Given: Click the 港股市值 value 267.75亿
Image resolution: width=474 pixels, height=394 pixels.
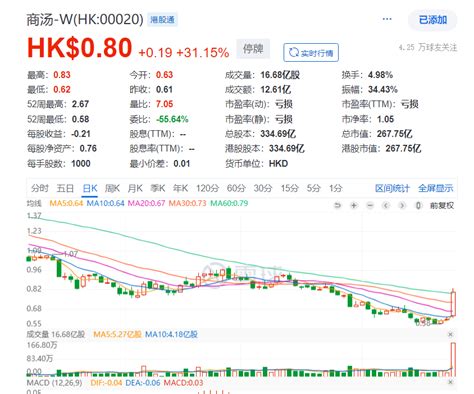Looking at the screenshot, I should [x=403, y=148].
